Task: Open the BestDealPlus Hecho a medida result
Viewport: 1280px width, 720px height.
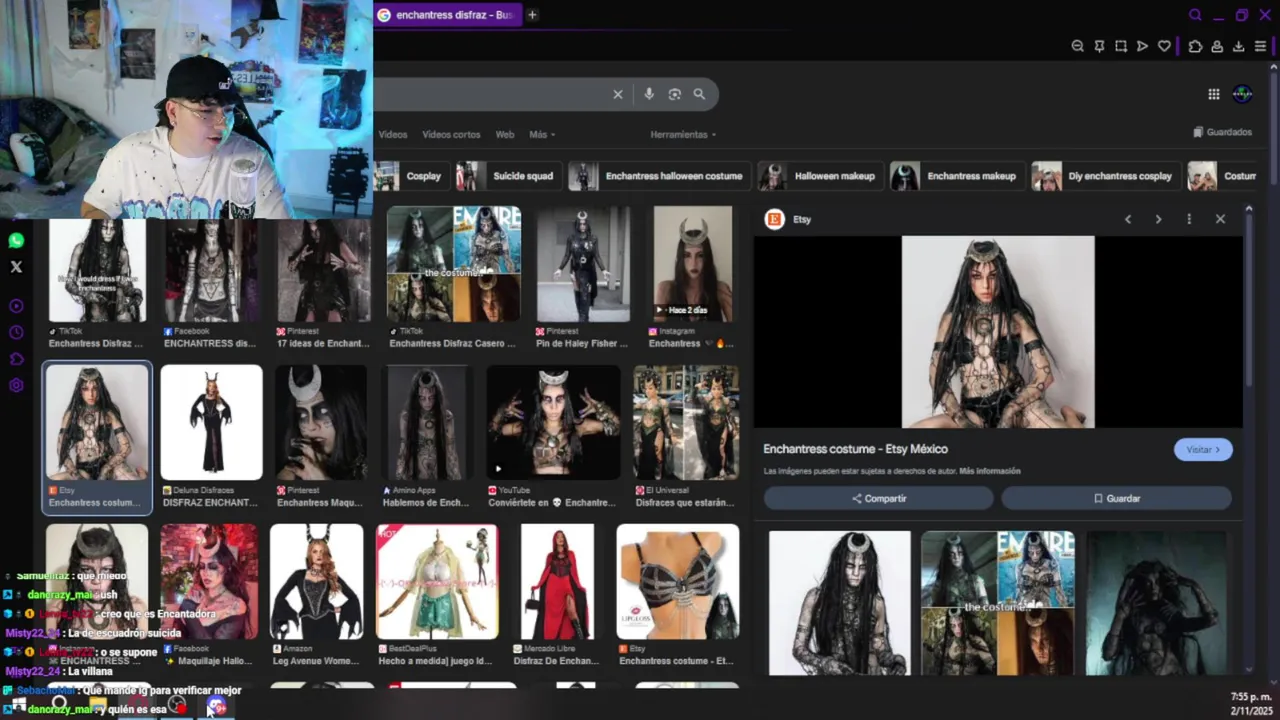Action: 437,582
